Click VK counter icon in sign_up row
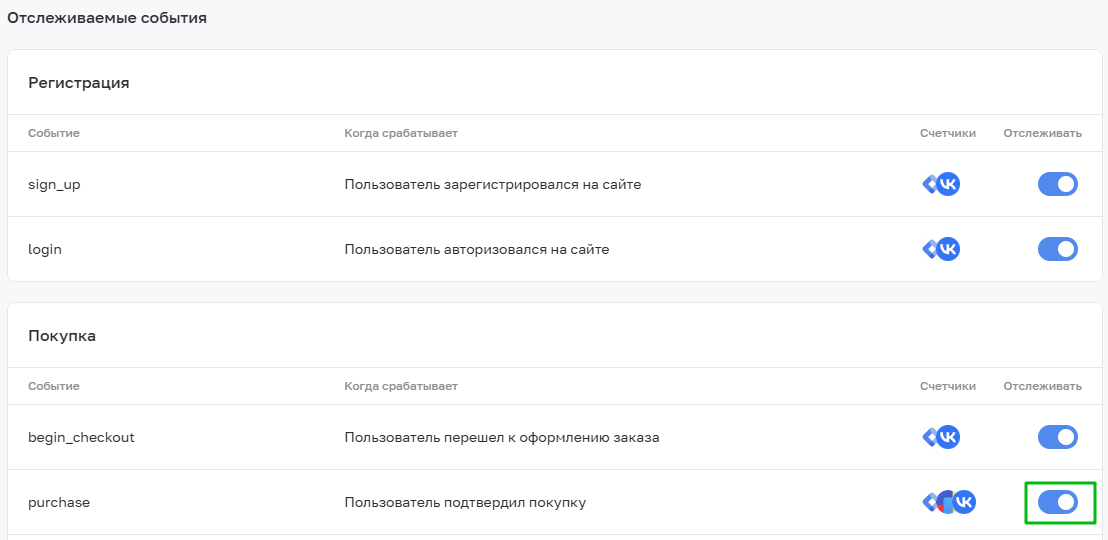This screenshot has height=540, width=1108. [x=948, y=184]
